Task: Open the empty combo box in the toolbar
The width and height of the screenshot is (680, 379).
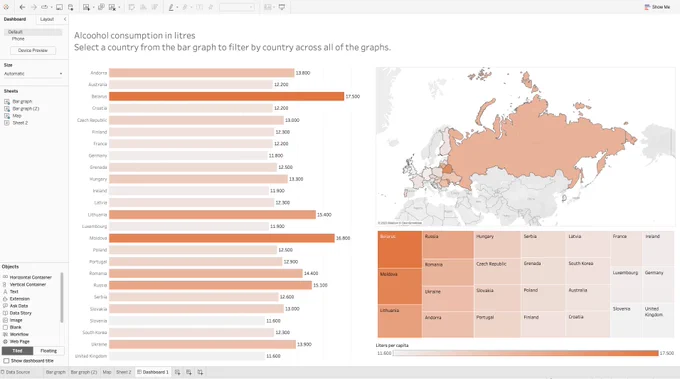Action: click(237, 7)
